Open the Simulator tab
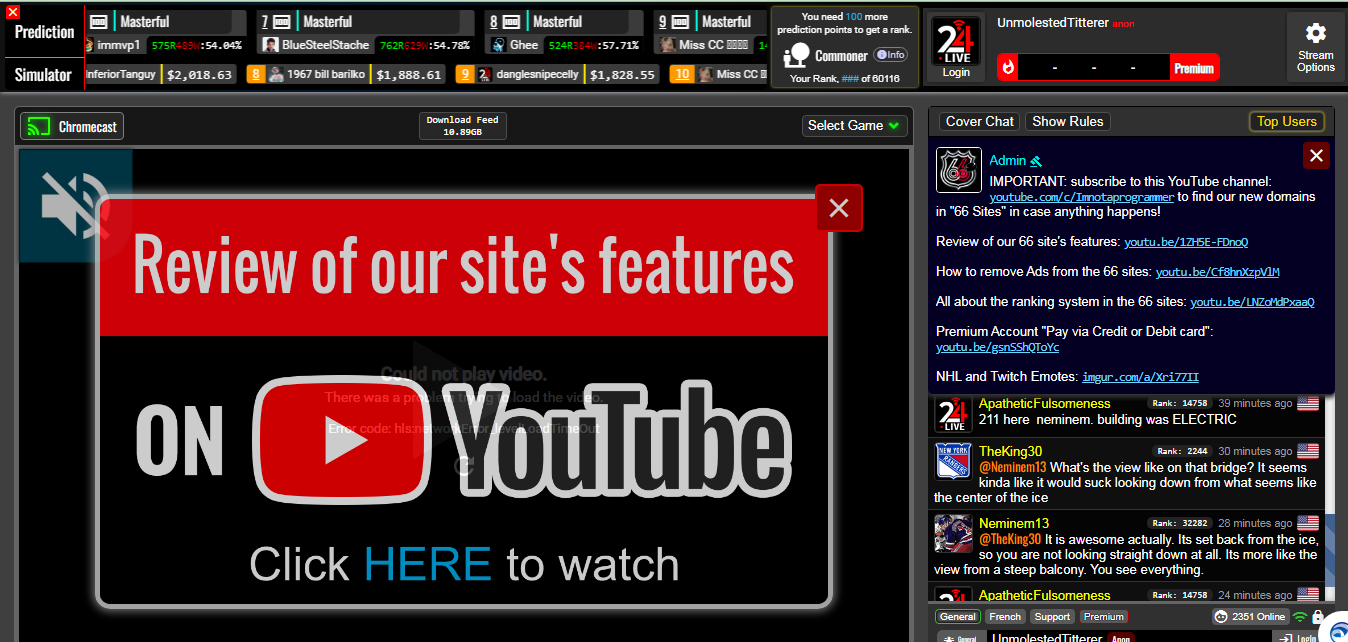1348x642 pixels. click(44, 75)
